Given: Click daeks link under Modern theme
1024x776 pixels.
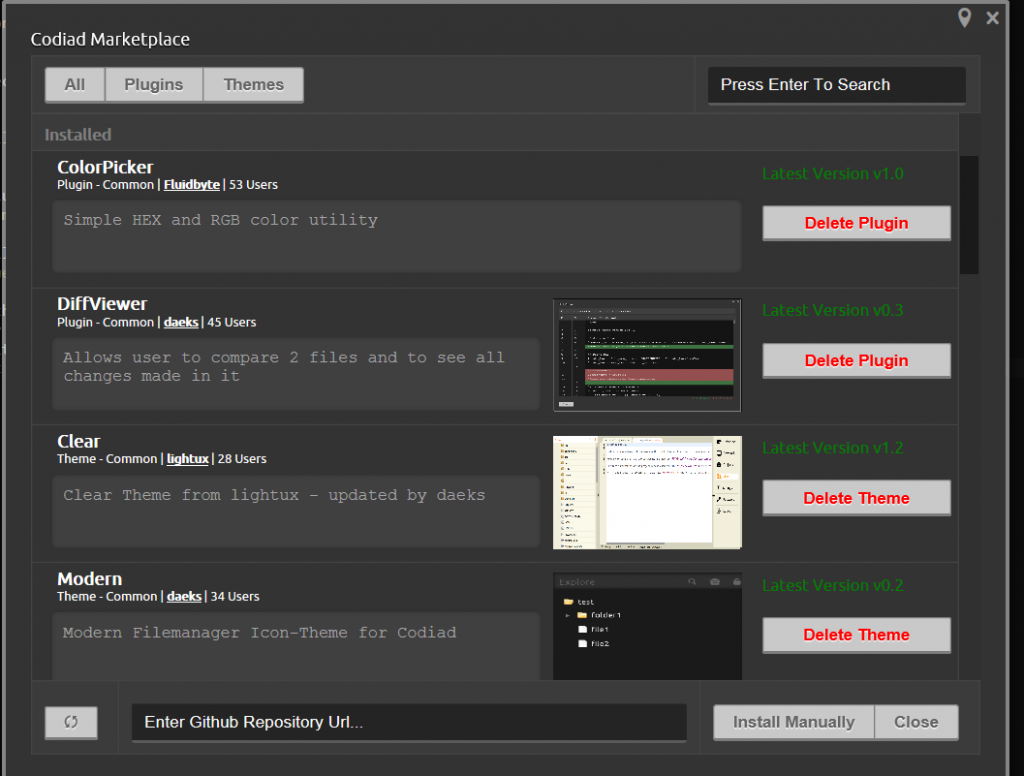Looking at the screenshot, I should pos(184,596).
